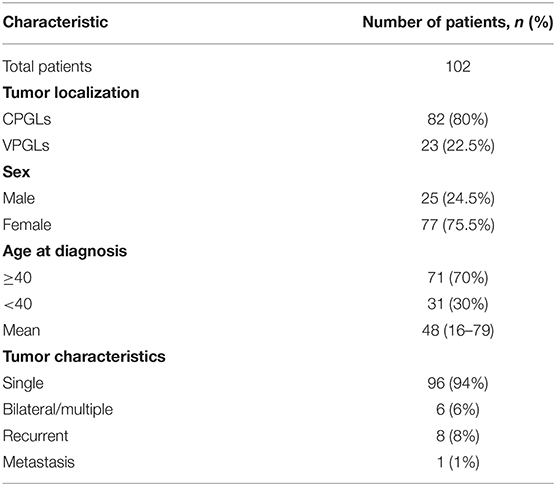This screenshot has width=556, height=486.
Task: Click the Metastasis row value 1 (1%)
Action: tap(458, 462)
